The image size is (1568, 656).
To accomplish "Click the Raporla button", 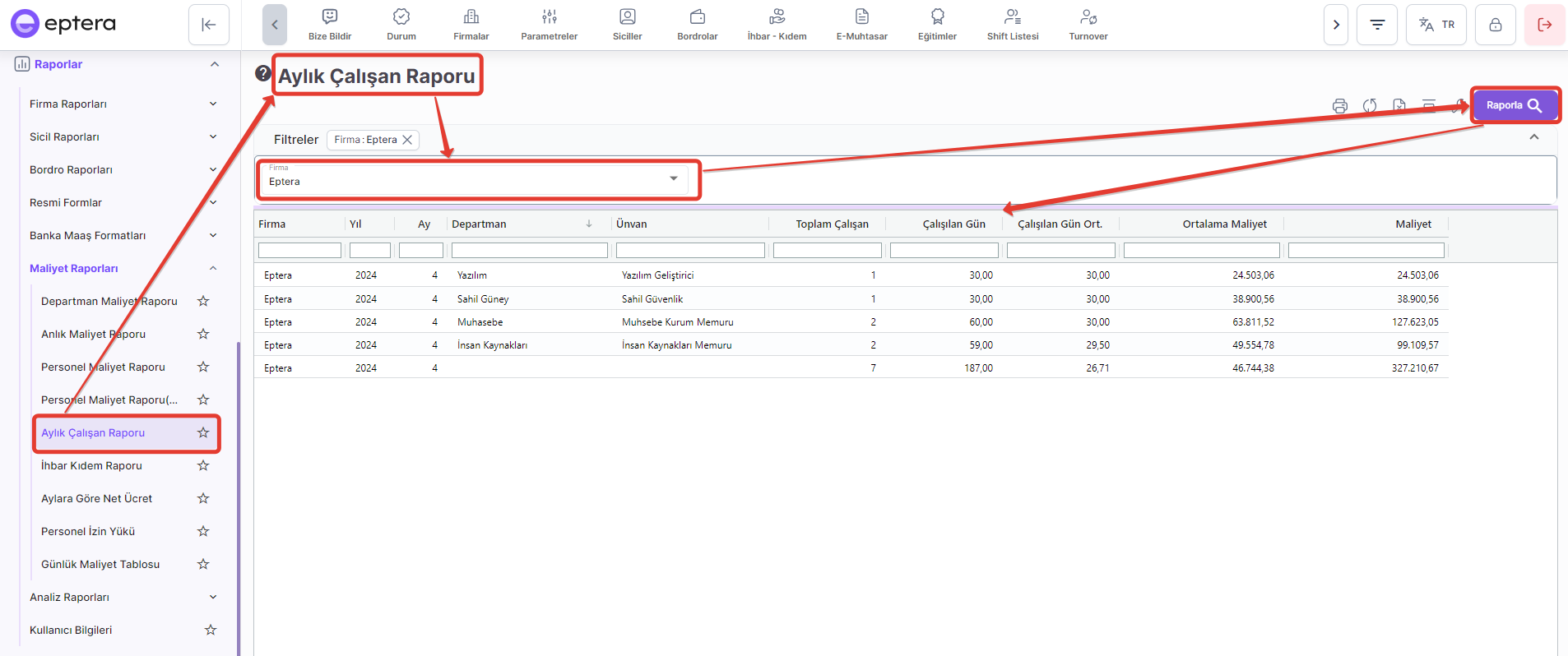I will tap(1514, 105).
